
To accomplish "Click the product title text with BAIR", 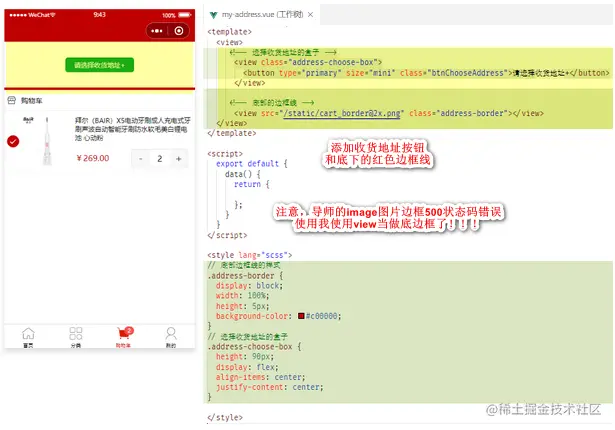I will click(x=133, y=129).
